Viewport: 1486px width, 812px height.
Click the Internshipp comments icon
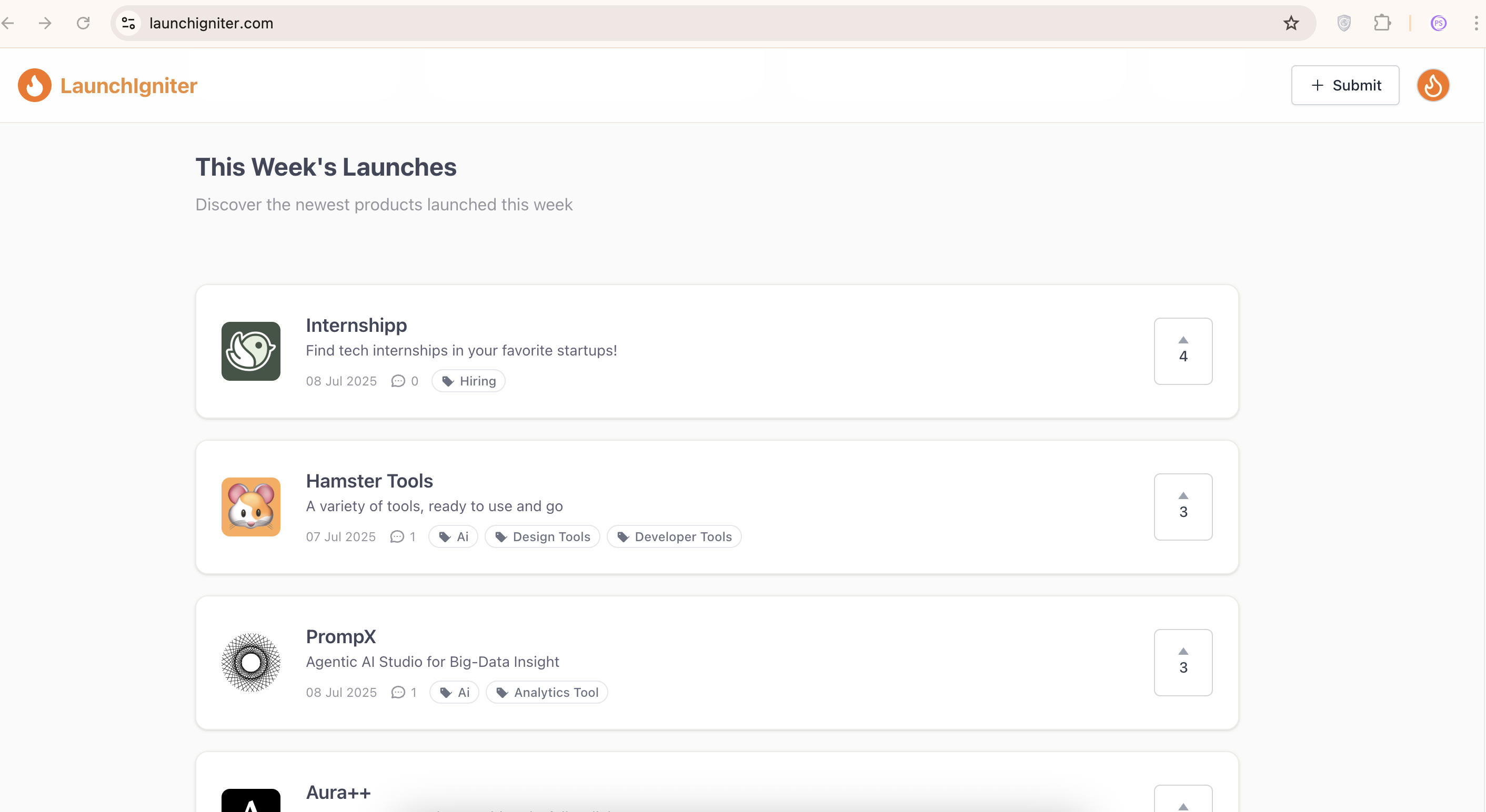pos(398,381)
